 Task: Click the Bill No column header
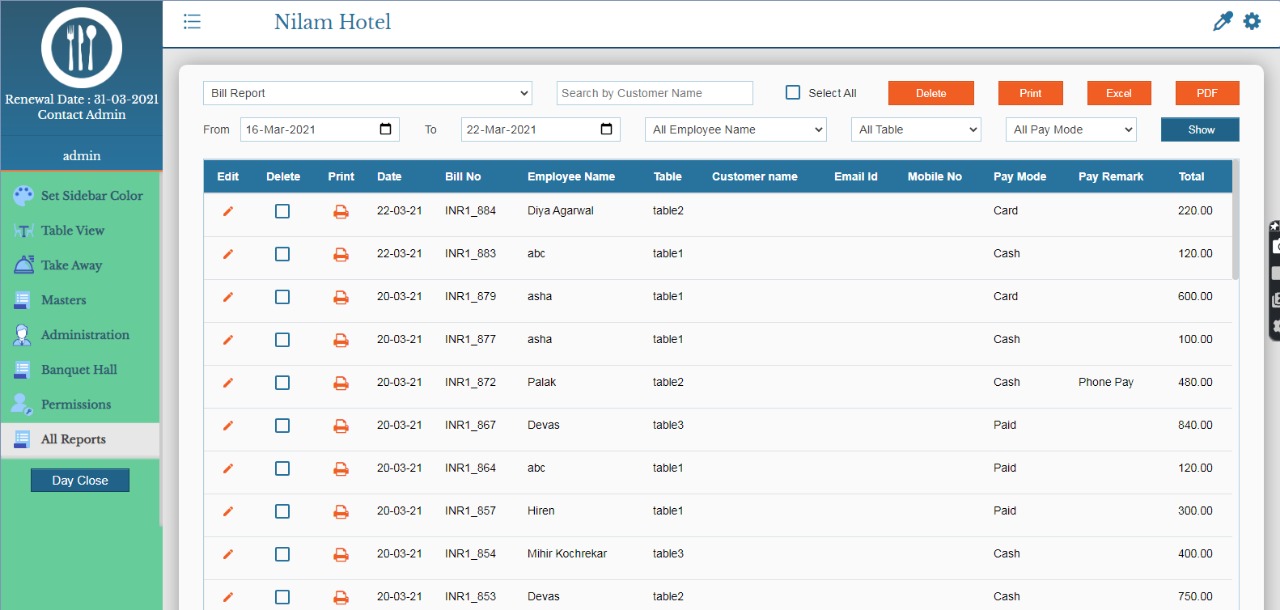[463, 177]
